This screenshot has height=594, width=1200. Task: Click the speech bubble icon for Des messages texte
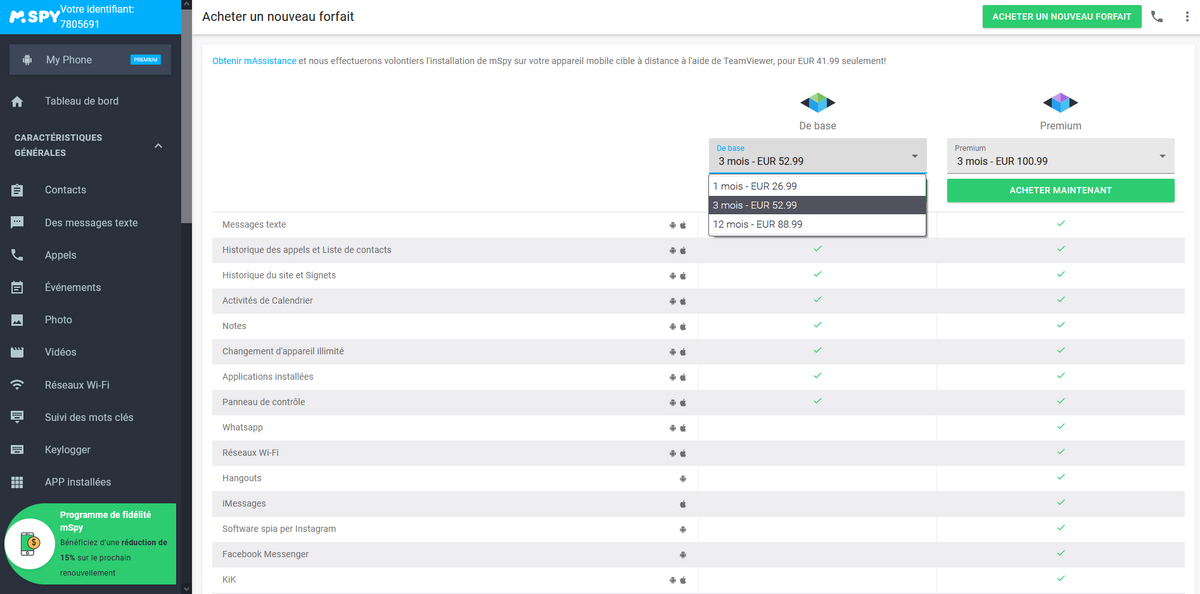[17, 223]
